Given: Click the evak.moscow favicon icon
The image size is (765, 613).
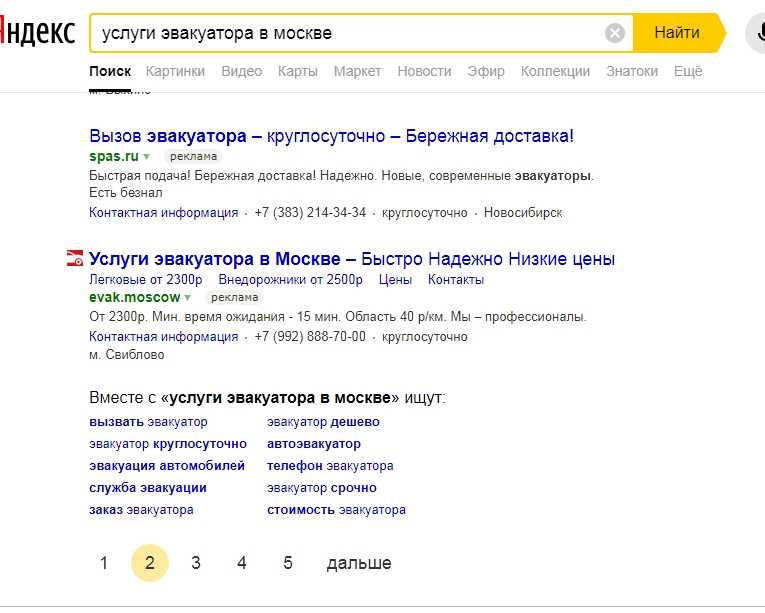Looking at the screenshot, I should [75, 258].
